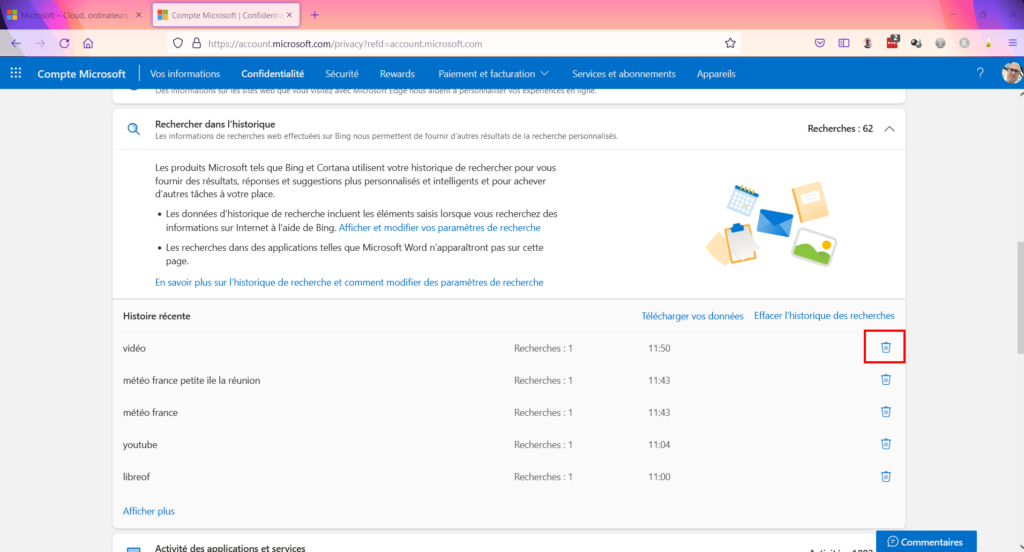Open the Sécurité section
This screenshot has width=1024, height=552.
click(342, 74)
